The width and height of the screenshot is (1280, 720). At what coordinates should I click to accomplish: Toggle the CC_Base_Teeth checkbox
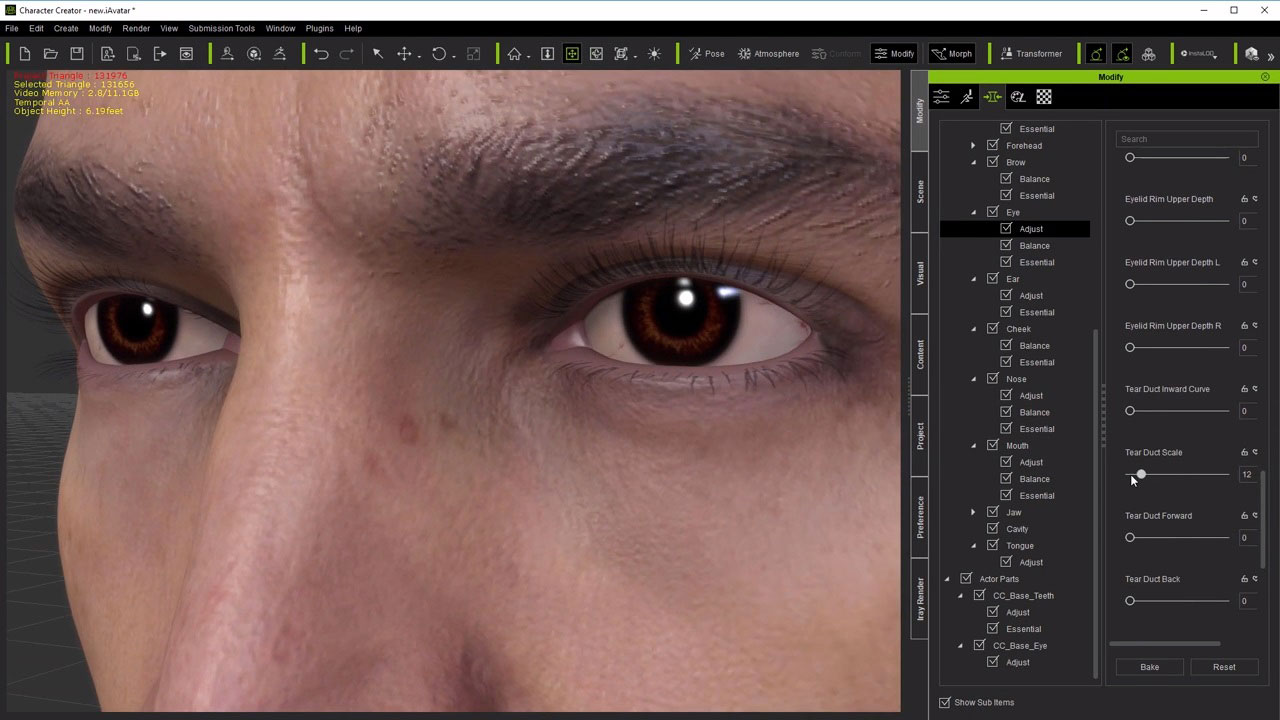pyautogui.click(x=980, y=596)
